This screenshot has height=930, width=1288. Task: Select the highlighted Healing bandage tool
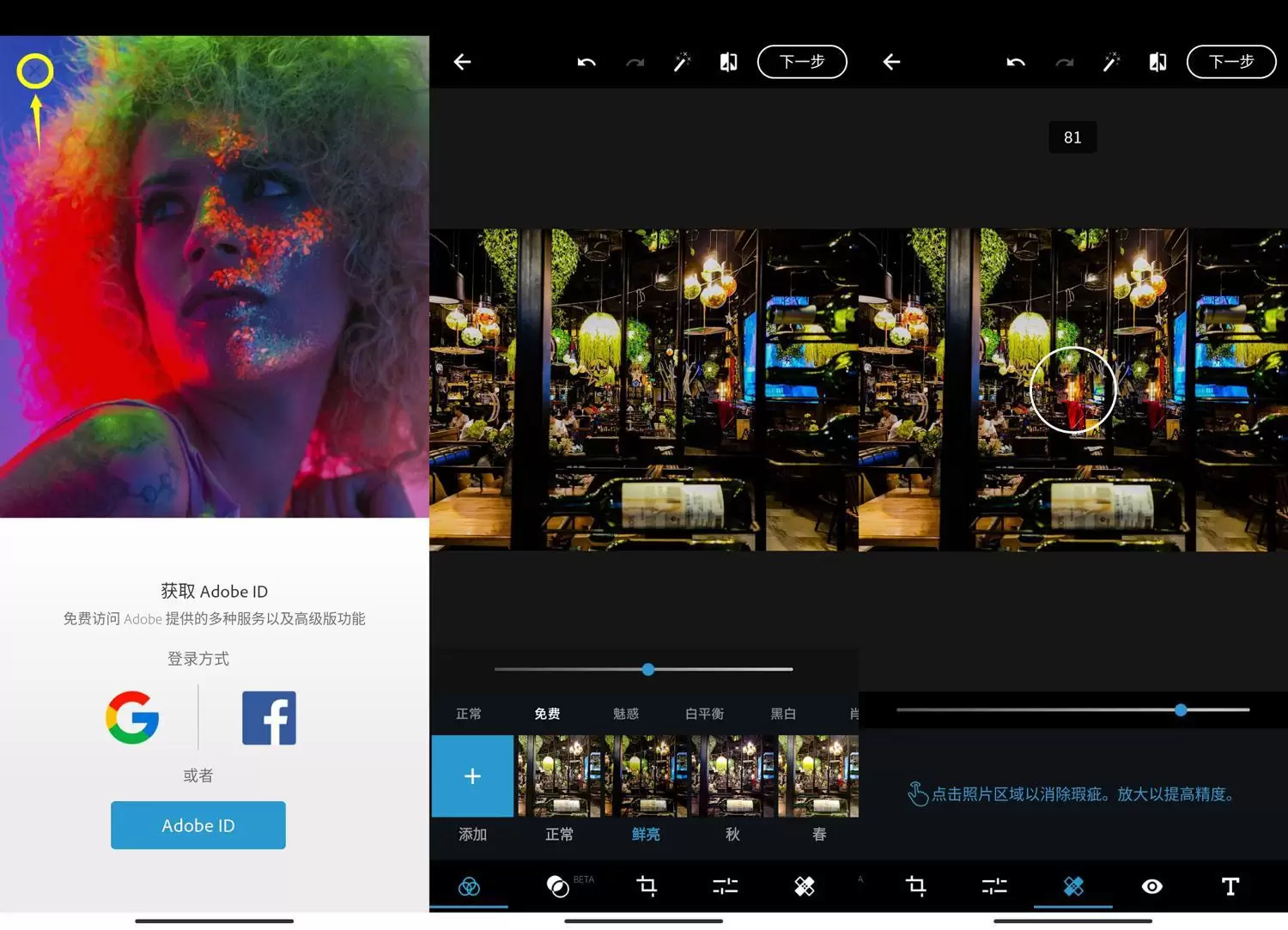pos(1073,886)
